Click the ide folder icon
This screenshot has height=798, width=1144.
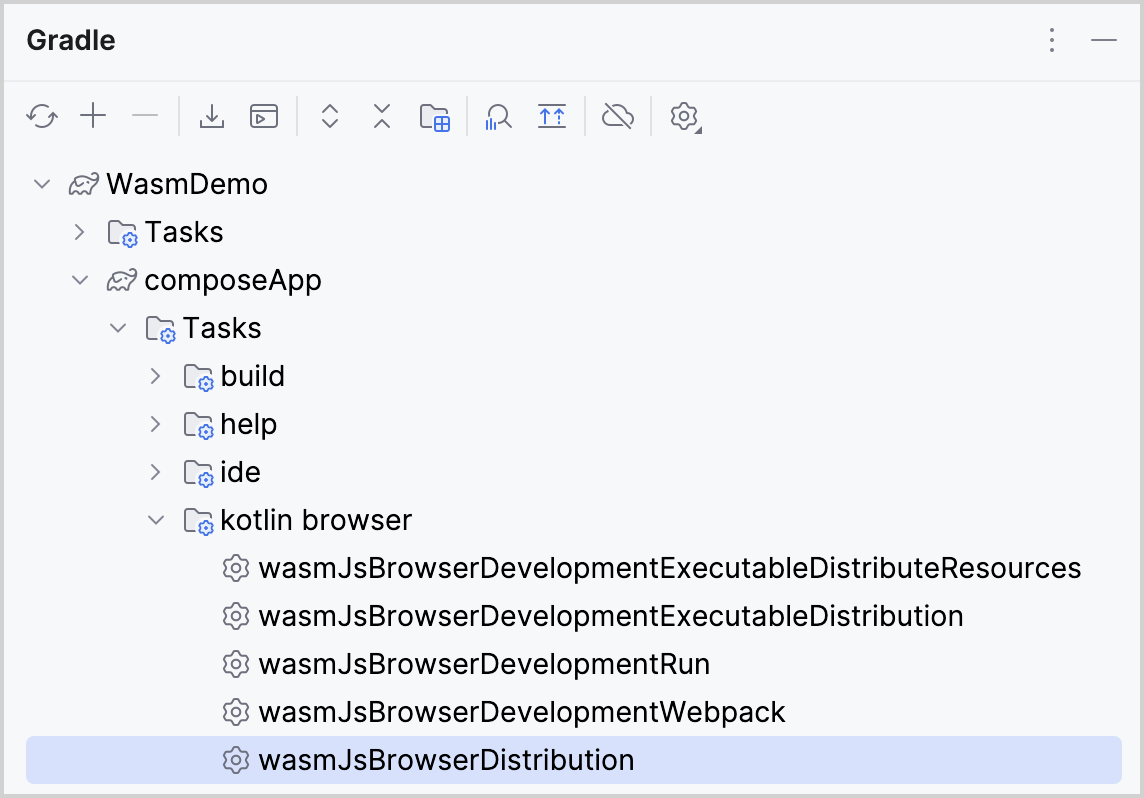[x=198, y=473]
